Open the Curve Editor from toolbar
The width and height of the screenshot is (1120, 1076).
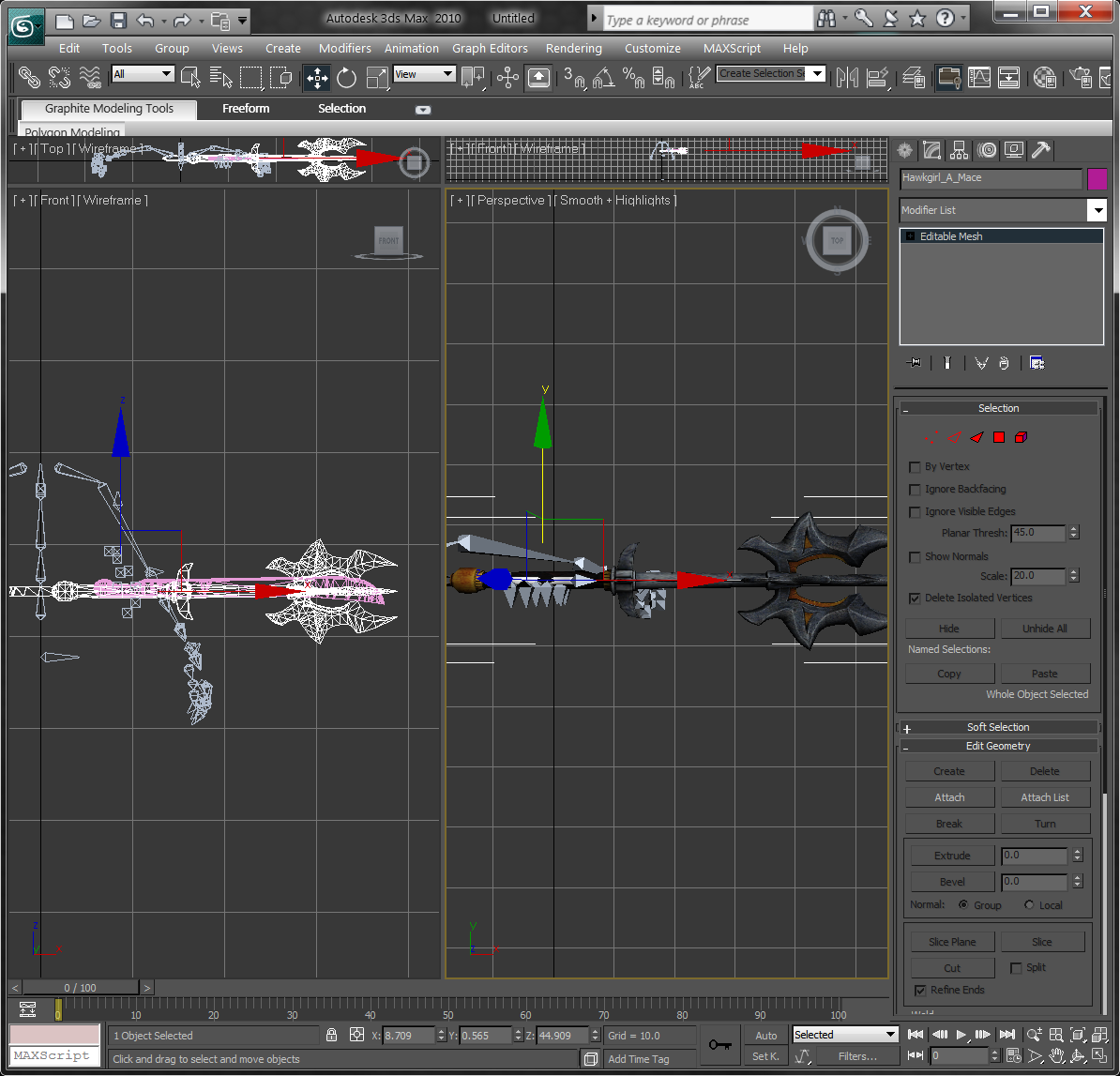[978, 77]
